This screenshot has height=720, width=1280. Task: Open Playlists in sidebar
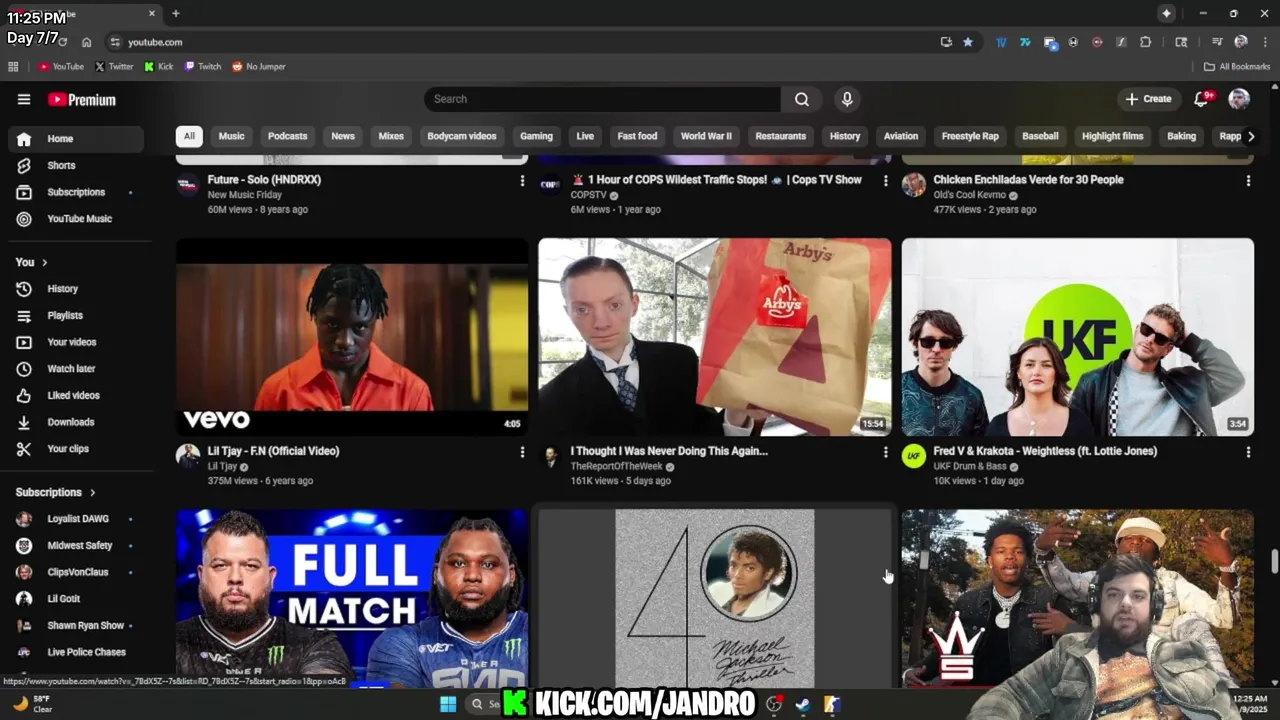click(x=75, y=315)
